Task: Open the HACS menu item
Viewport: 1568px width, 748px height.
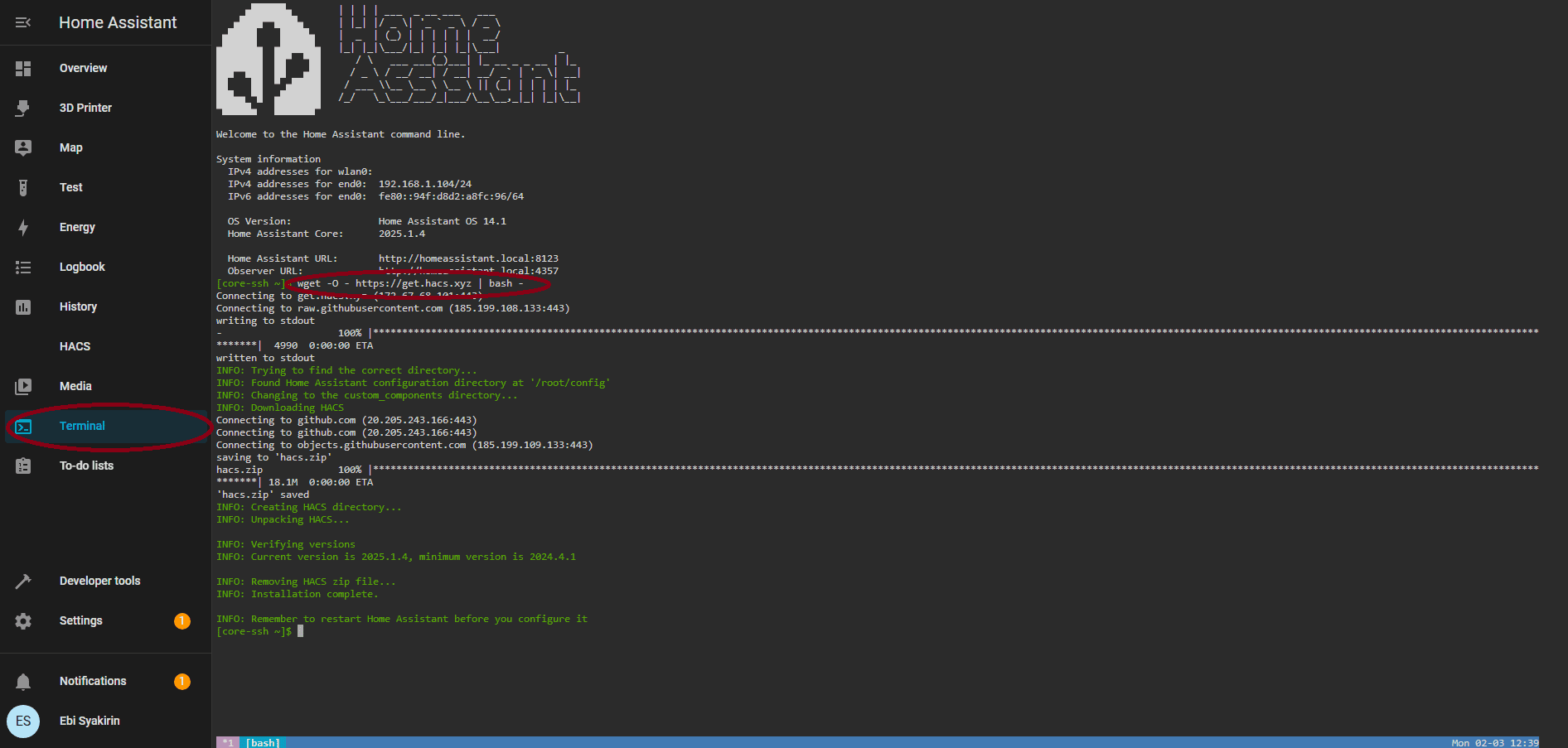Action: tap(75, 347)
